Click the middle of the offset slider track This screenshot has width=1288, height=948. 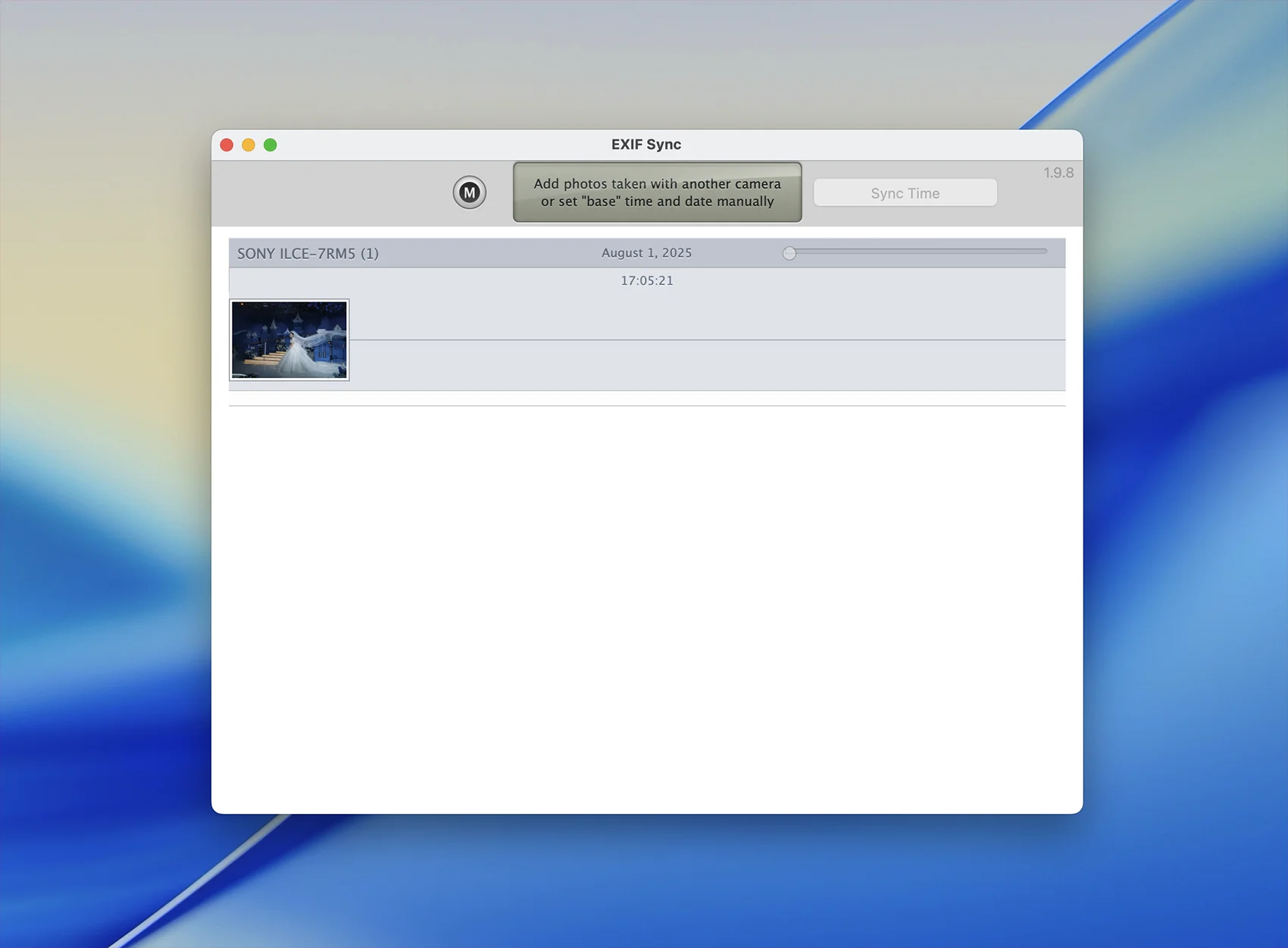918,251
